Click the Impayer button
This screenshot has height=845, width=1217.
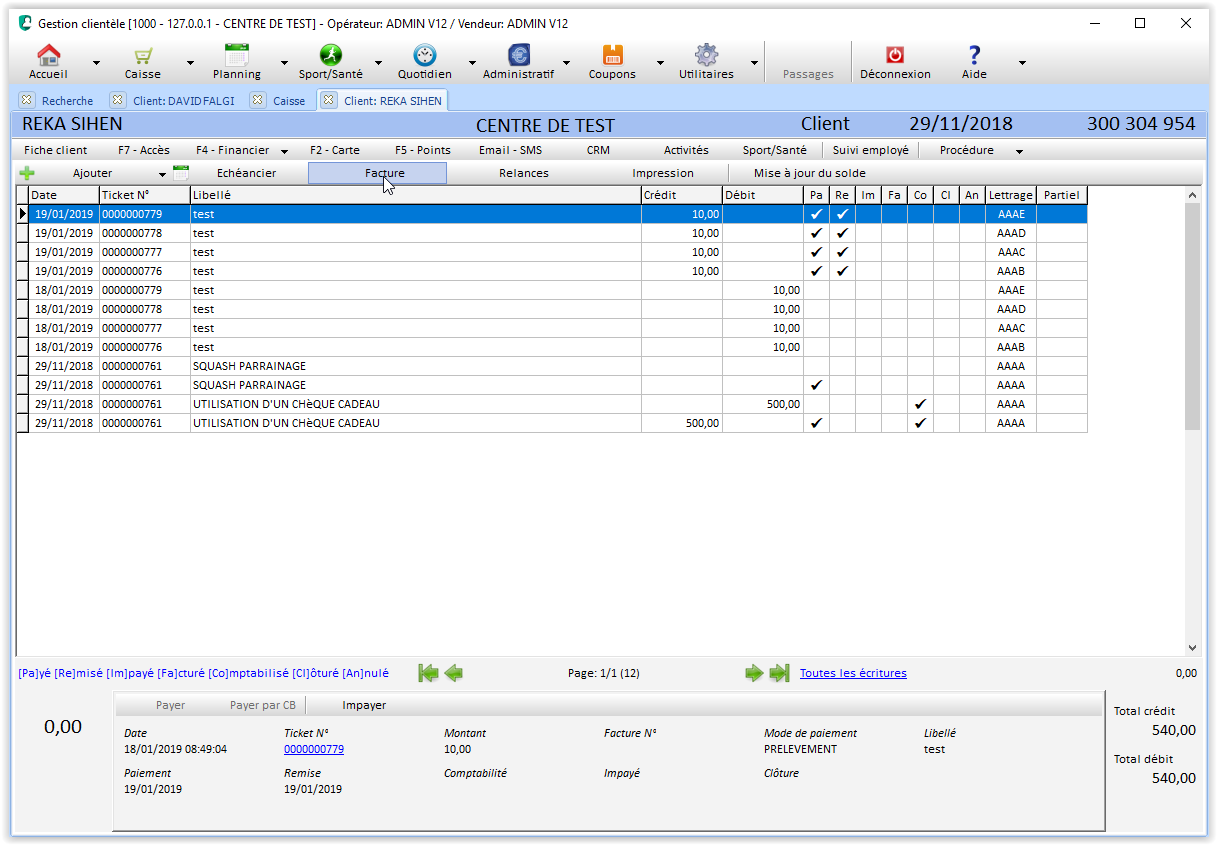364,705
